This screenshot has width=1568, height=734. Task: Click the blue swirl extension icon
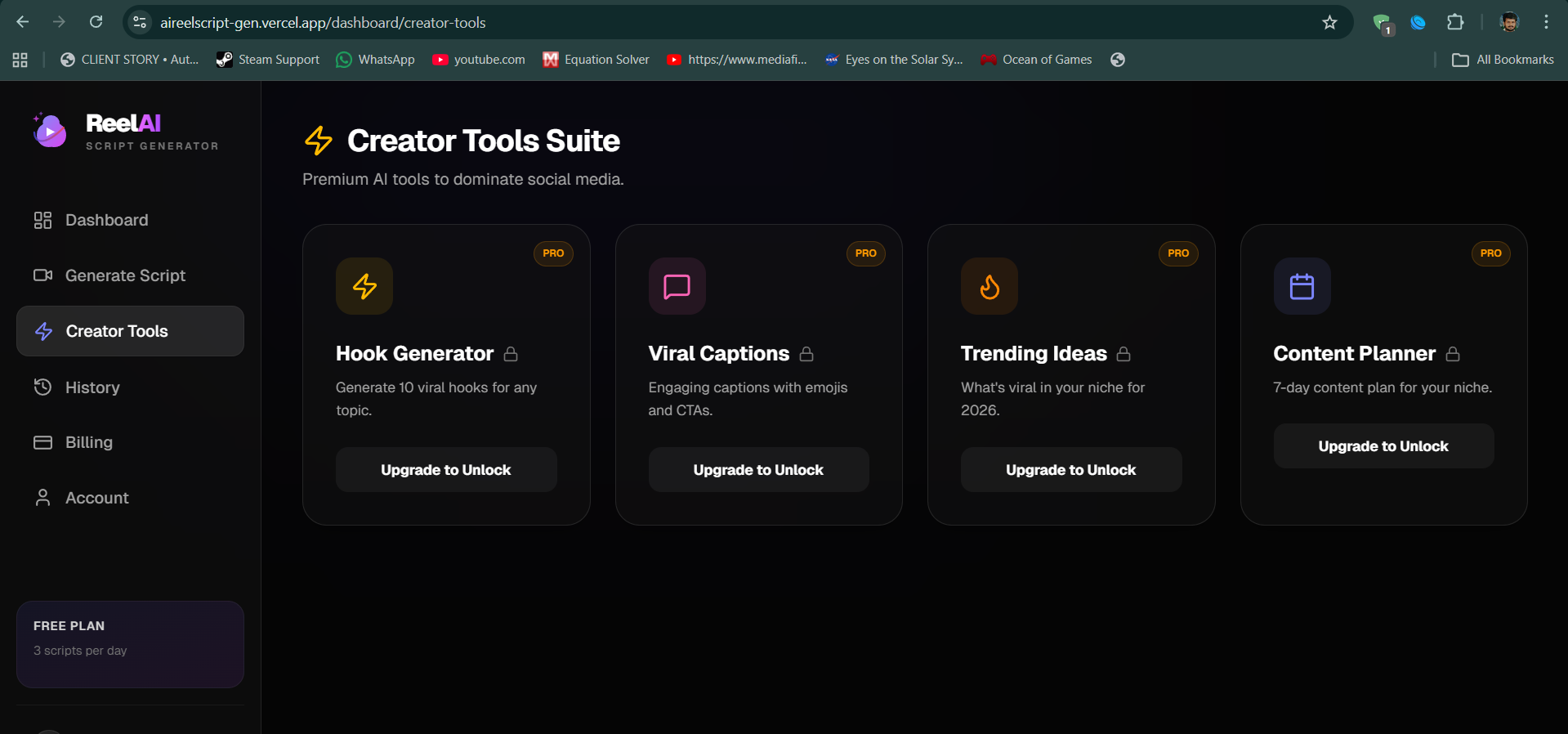(x=1418, y=22)
